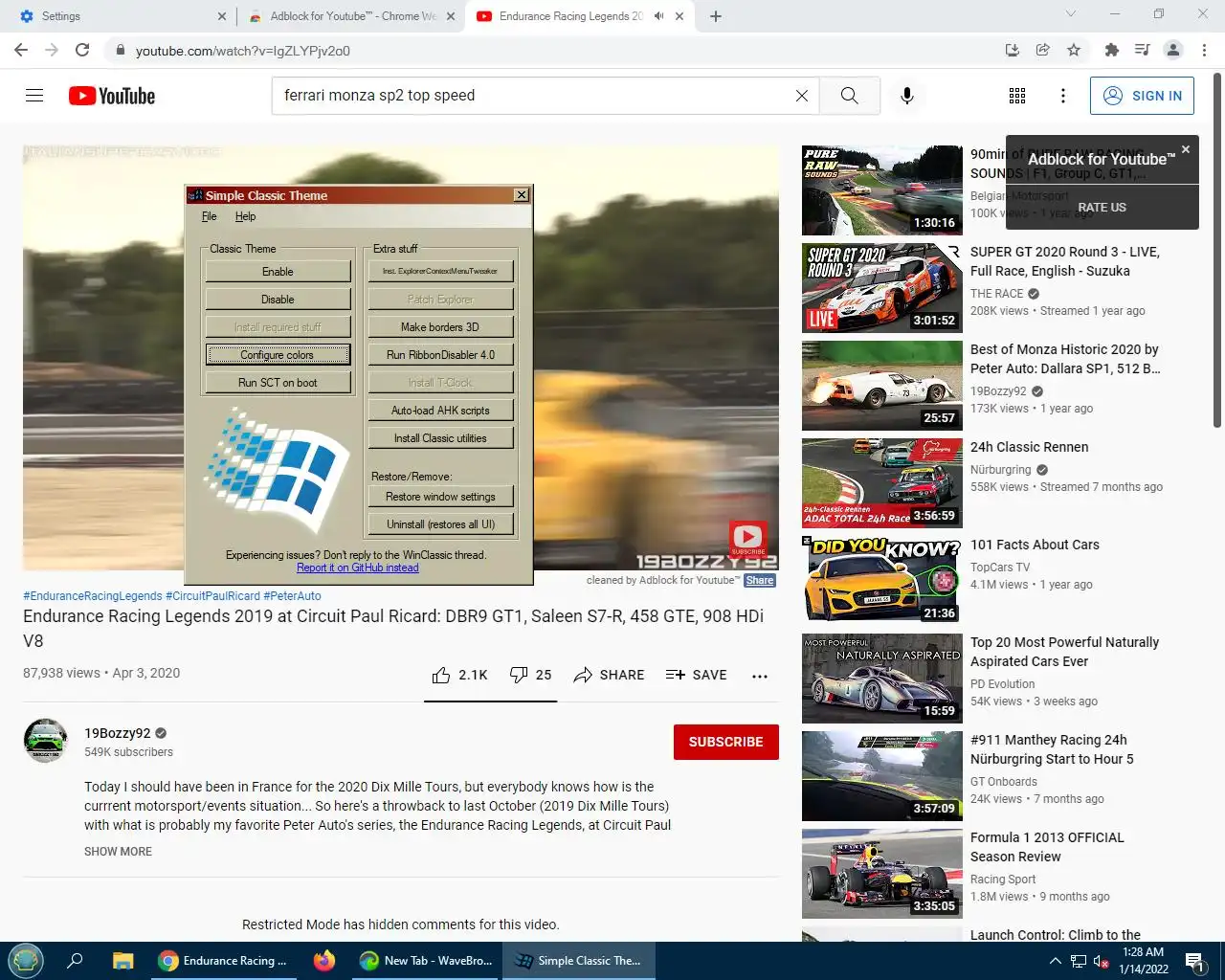Click Configure colors button
1225x980 pixels.
(278, 355)
